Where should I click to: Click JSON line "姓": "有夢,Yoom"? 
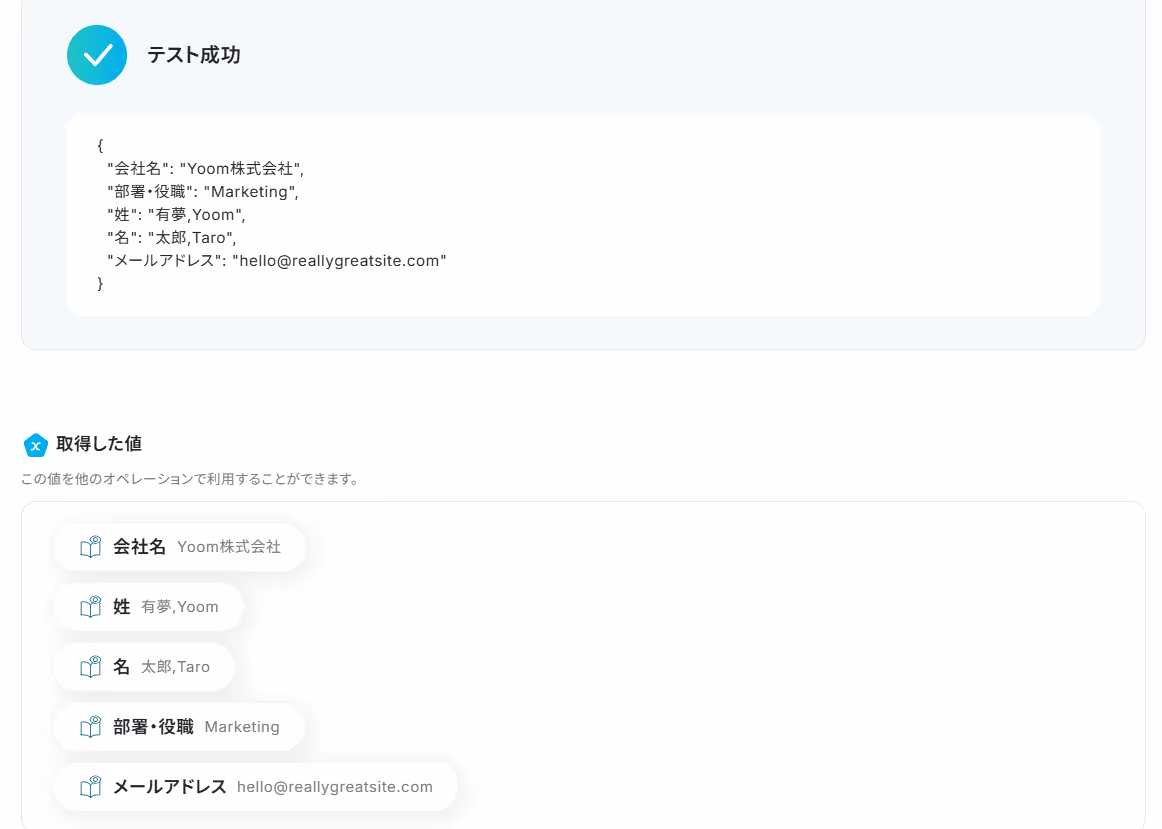point(176,215)
